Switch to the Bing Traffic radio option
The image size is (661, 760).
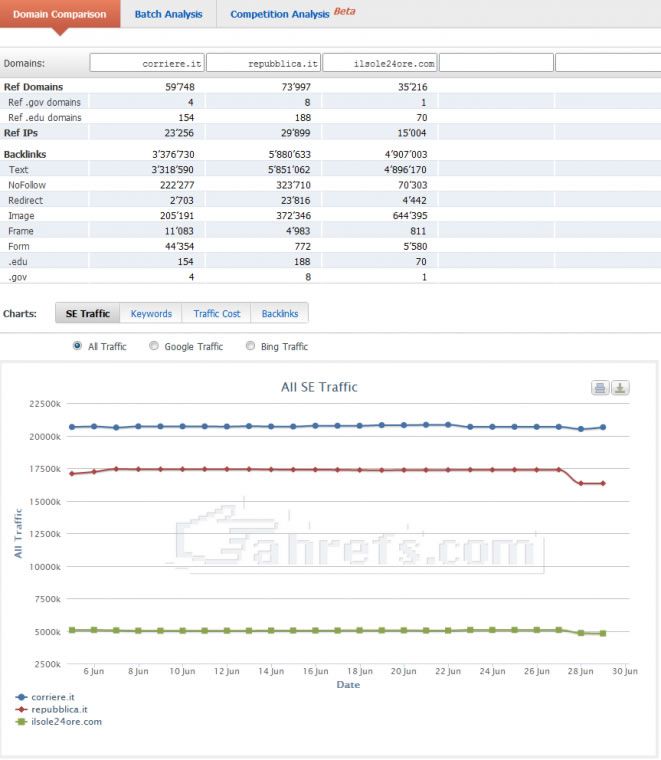251,346
